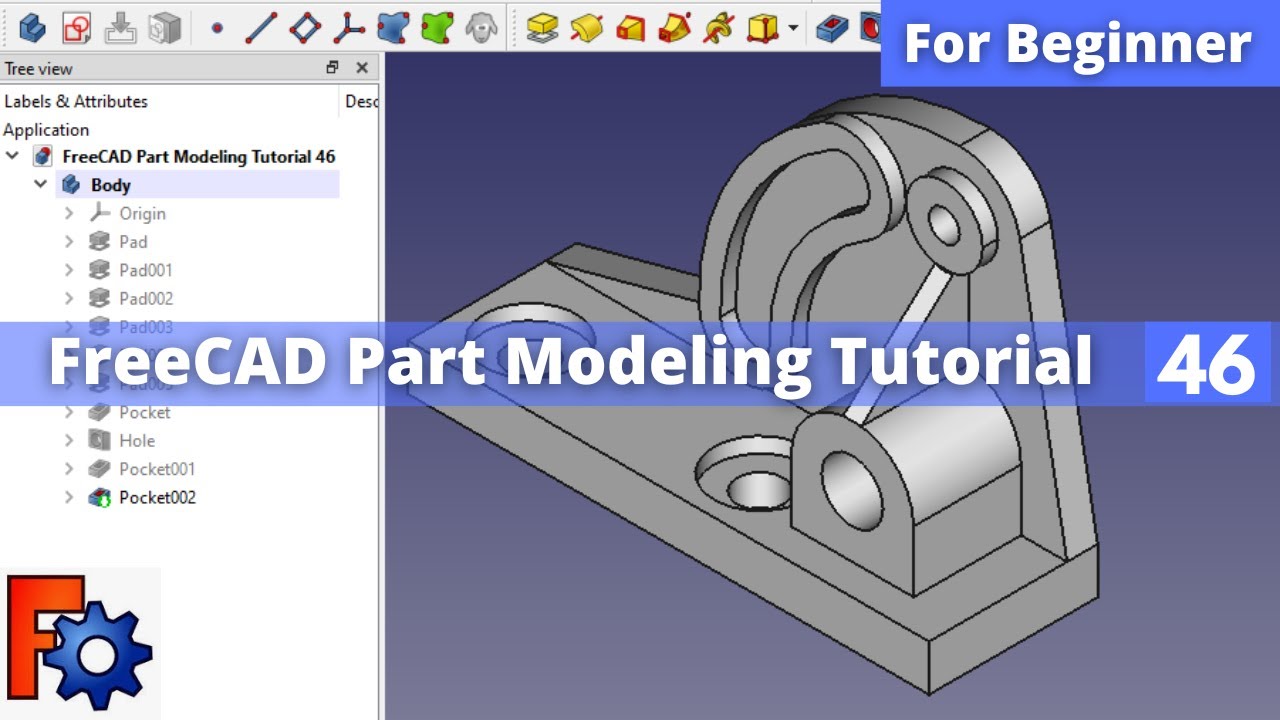Click the grayed Validate Sketch cube icon
This screenshot has height=720, width=1280.
coord(164,27)
